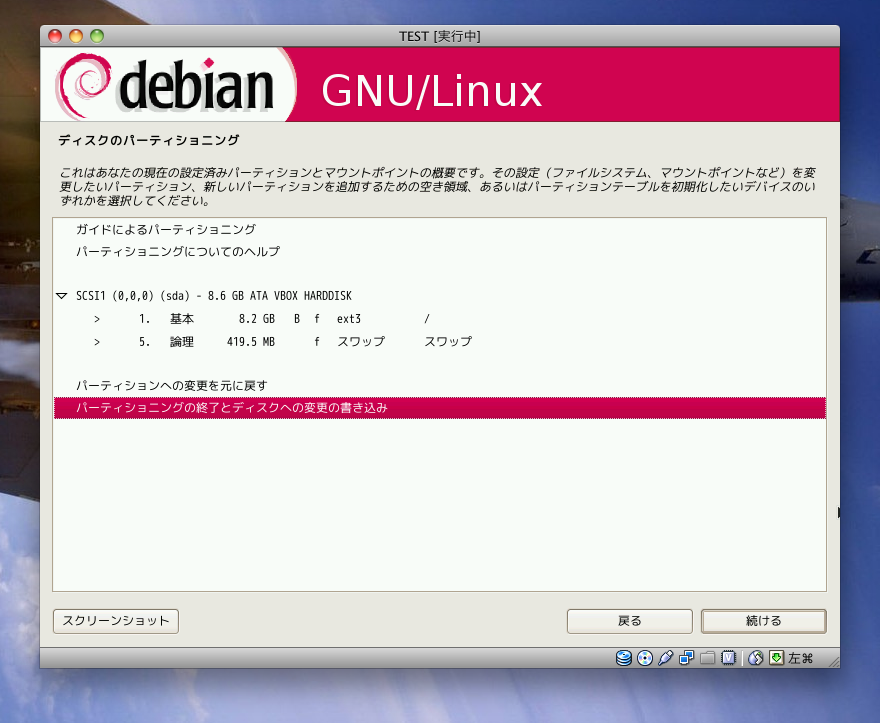This screenshot has width=880, height=723.
Task: Click the スクリーンショット button
Action: click(116, 621)
